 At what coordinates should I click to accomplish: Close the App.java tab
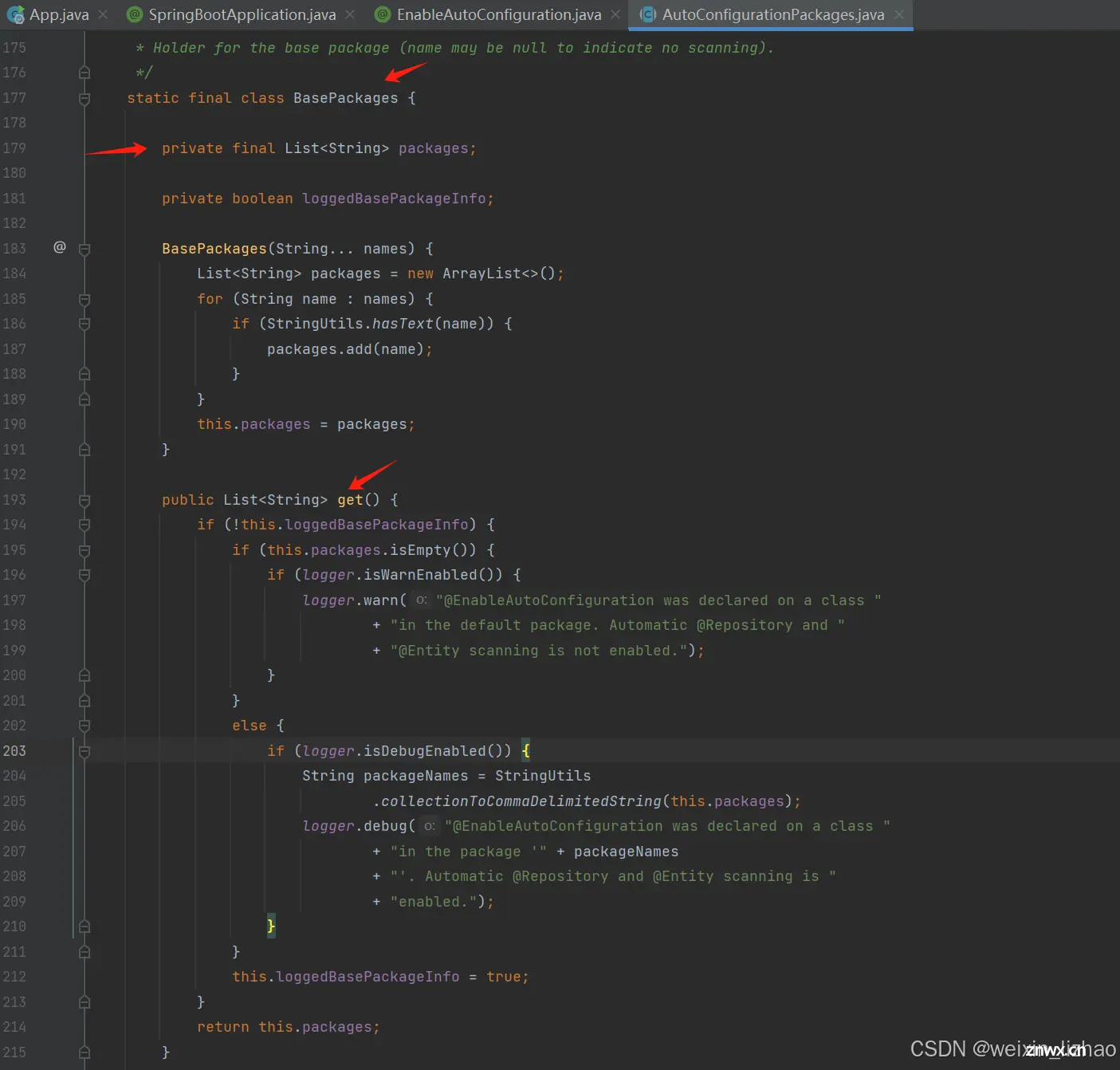click(103, 14)
